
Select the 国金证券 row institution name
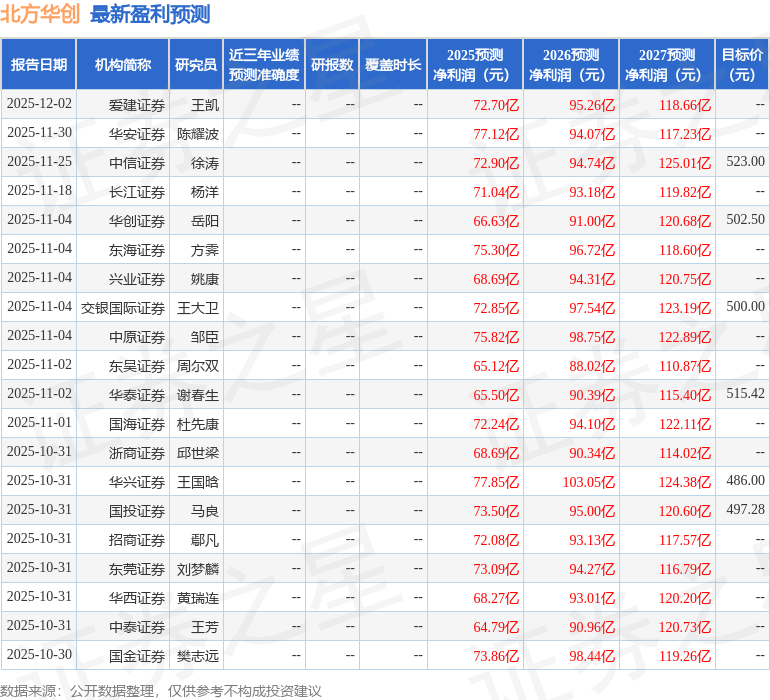pyautogui.click(x=136, y=656)
